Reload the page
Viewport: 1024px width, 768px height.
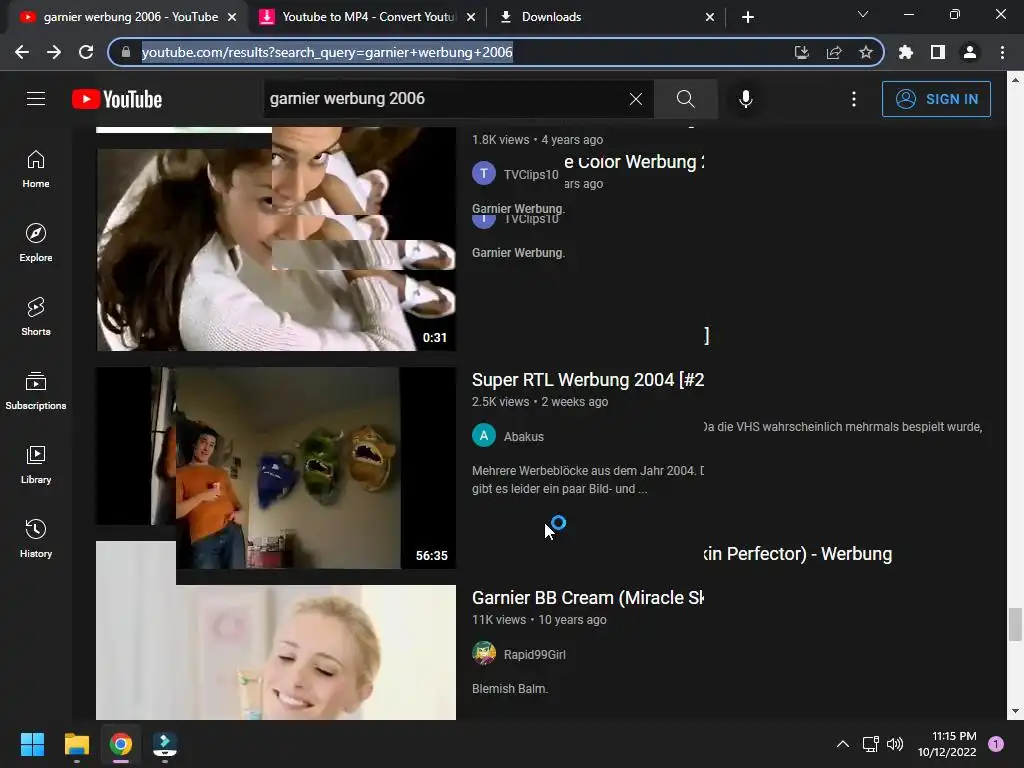tap(86, 52)
